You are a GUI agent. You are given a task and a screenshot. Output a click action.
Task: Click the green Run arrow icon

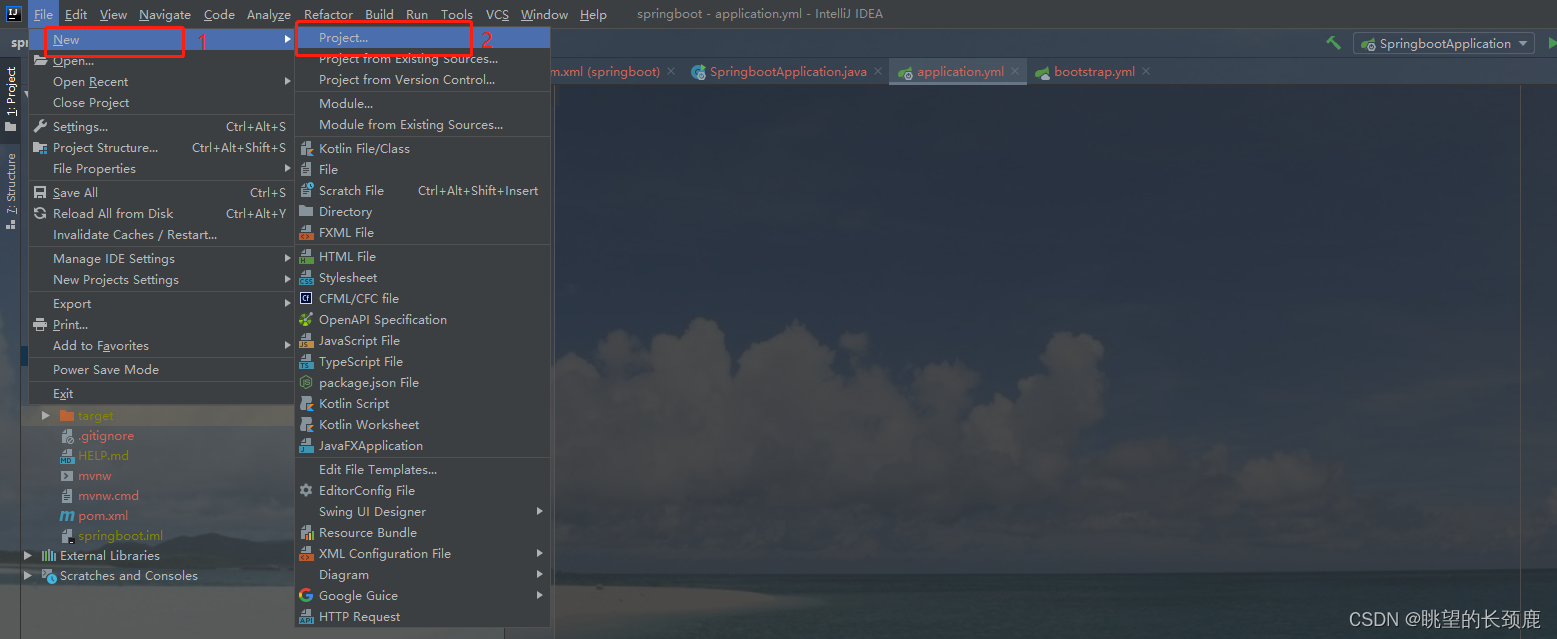coord(1552,43)
